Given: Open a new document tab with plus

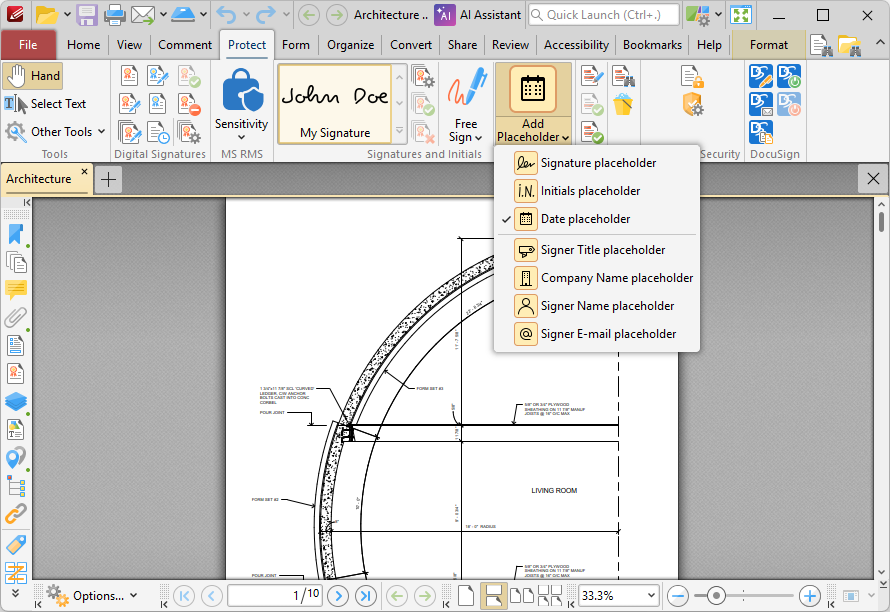Looking at the screenshot, I should tap(108, 180).
